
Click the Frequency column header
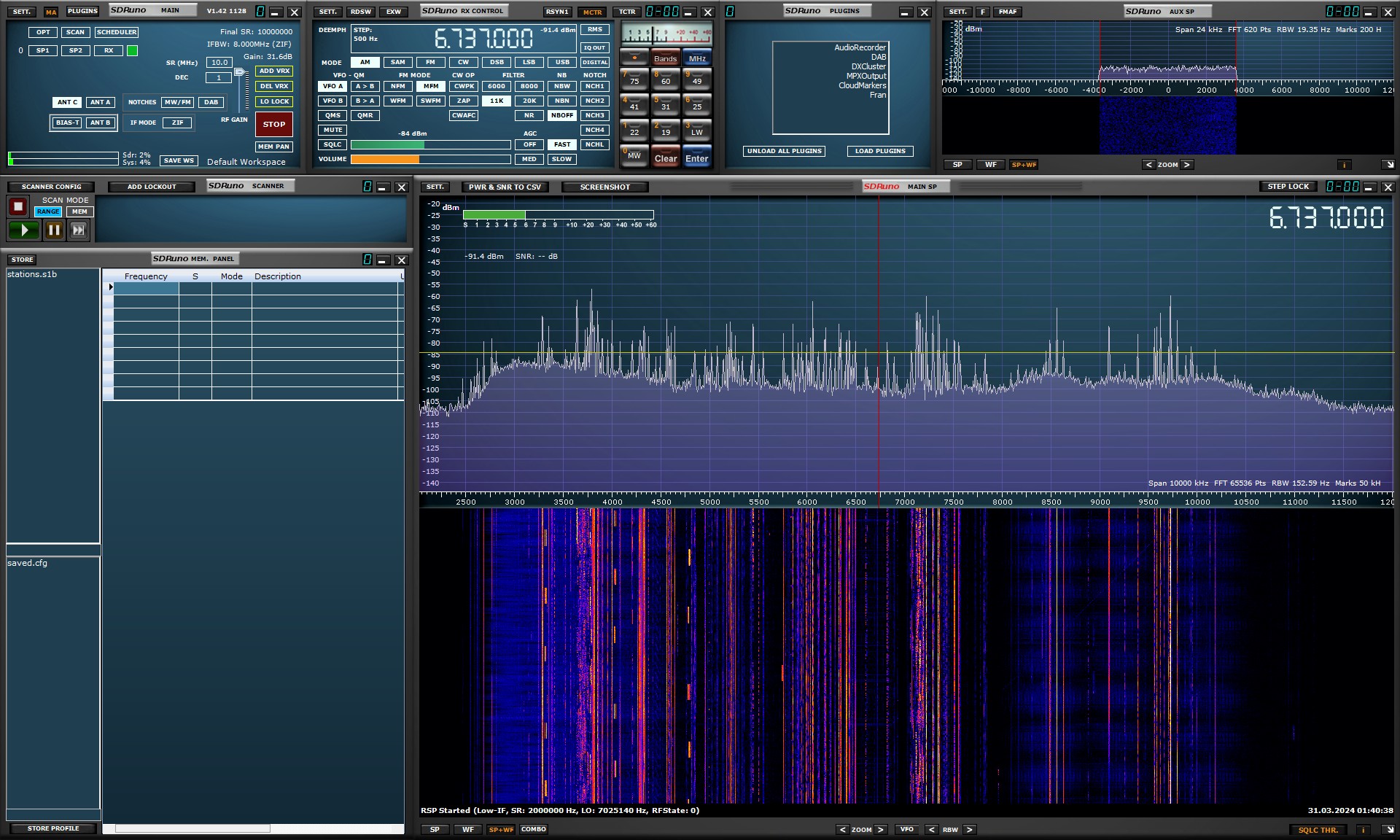pyautogui.click(x=146, y=276)
